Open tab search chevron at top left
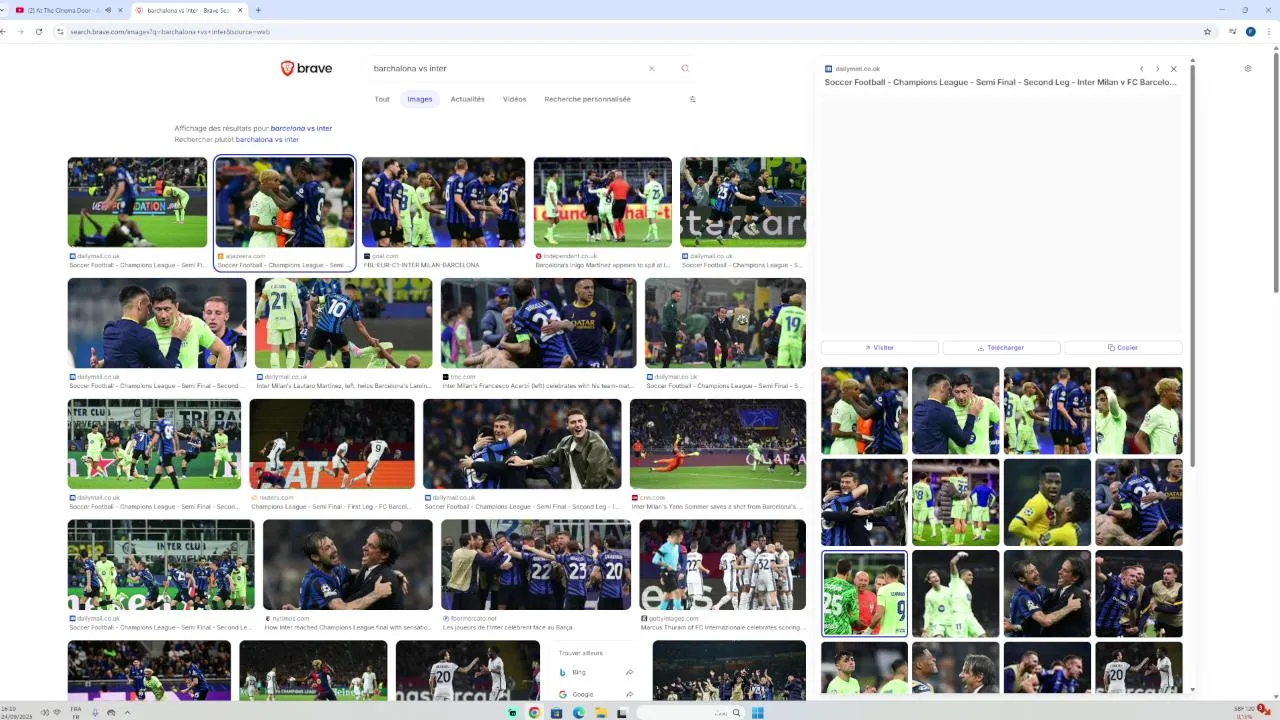1280x720 pixels. (4, 10)
